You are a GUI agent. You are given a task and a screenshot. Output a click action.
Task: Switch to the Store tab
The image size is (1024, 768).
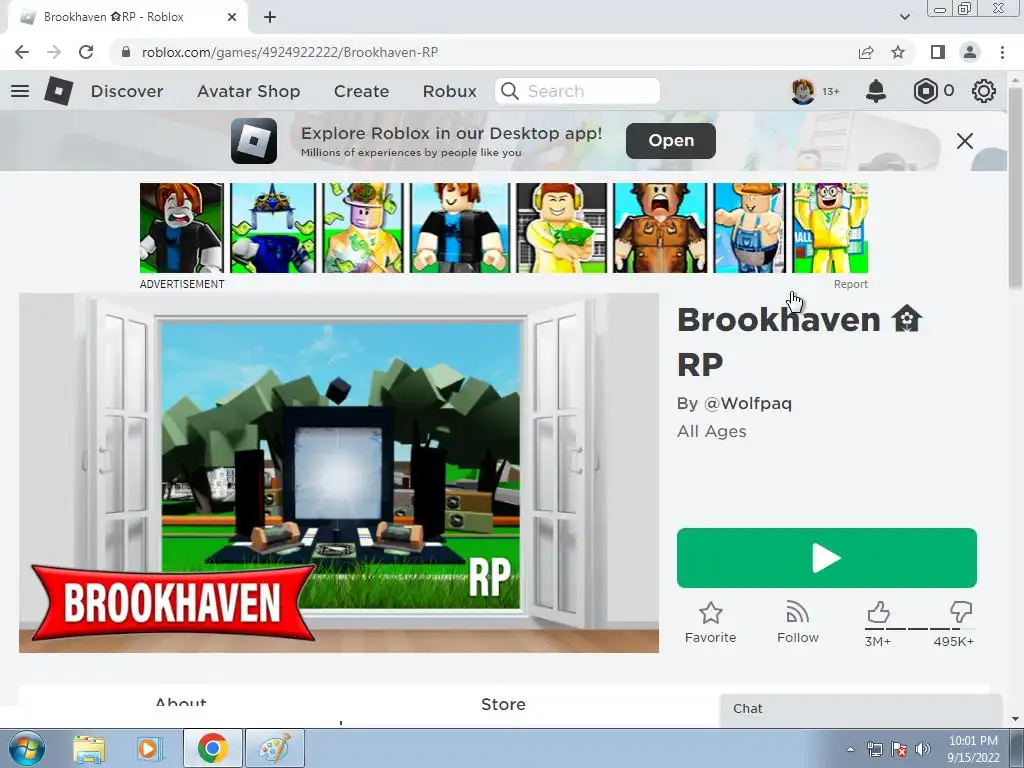click(503, 704)
